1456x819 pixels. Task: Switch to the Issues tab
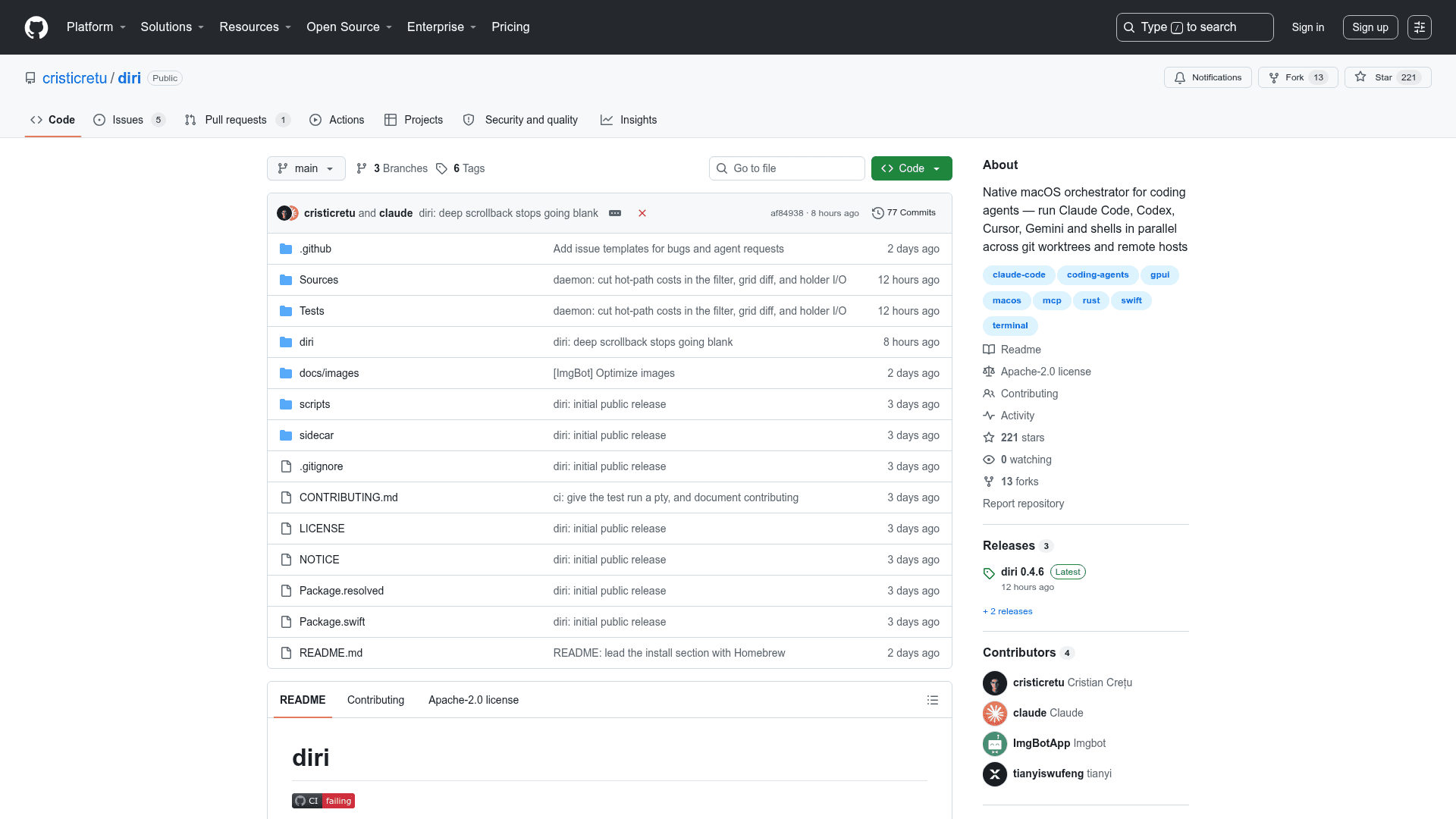[129, 120]
